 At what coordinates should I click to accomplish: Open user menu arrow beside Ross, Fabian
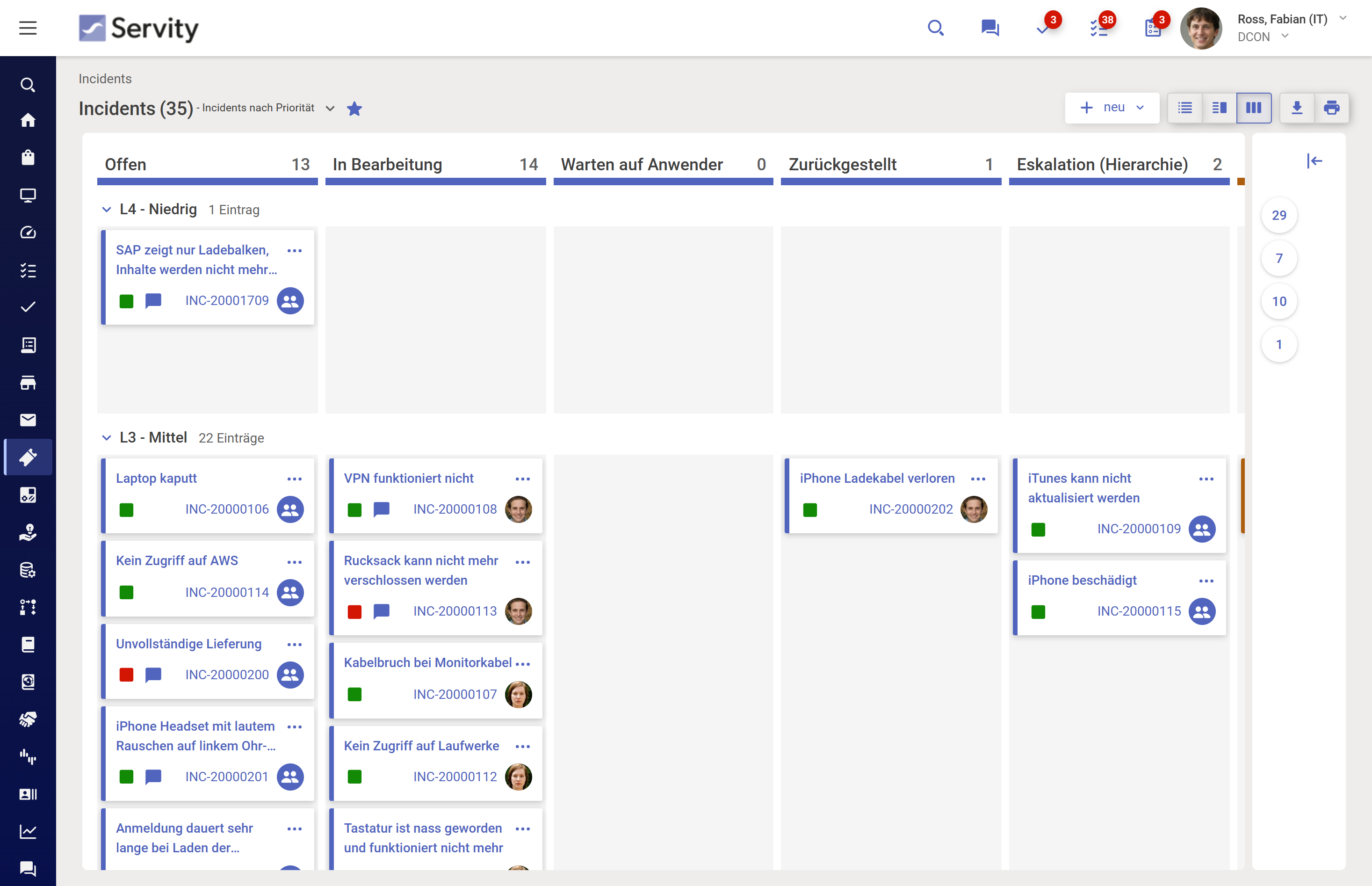(1343, 18)
